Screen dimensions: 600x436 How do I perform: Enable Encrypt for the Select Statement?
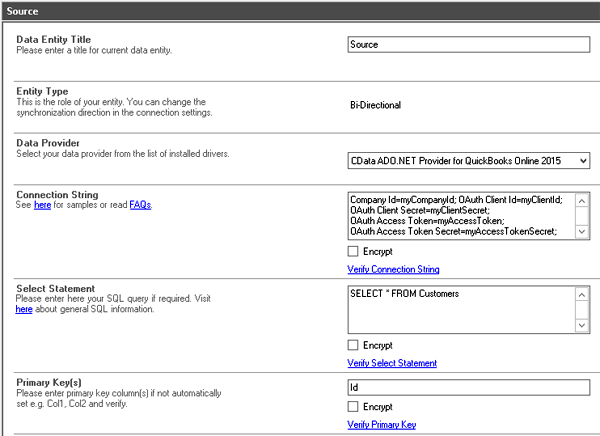(353, 345)
